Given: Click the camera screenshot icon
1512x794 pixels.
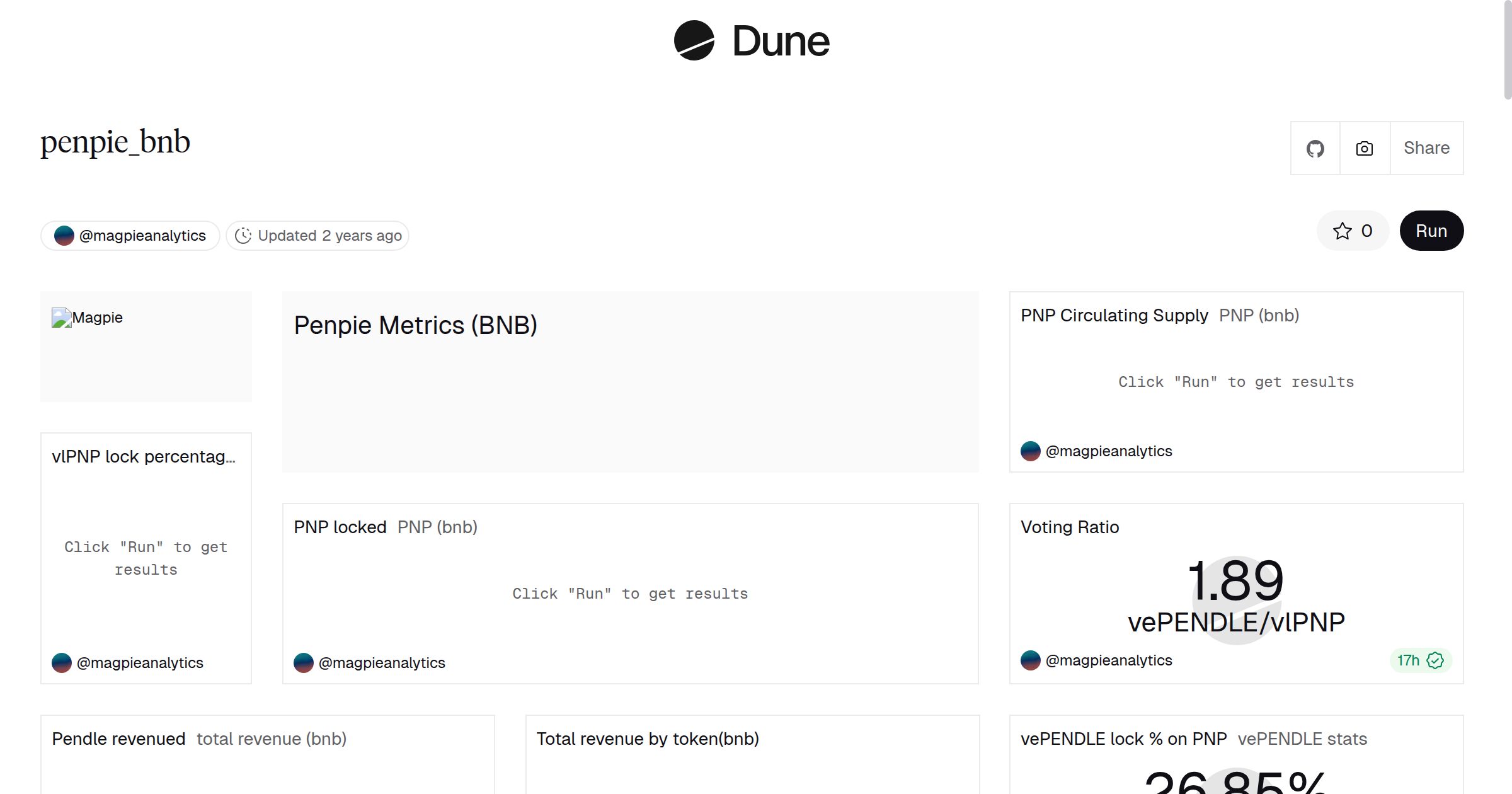Looking at the screenshot, I should (1365, 149).
